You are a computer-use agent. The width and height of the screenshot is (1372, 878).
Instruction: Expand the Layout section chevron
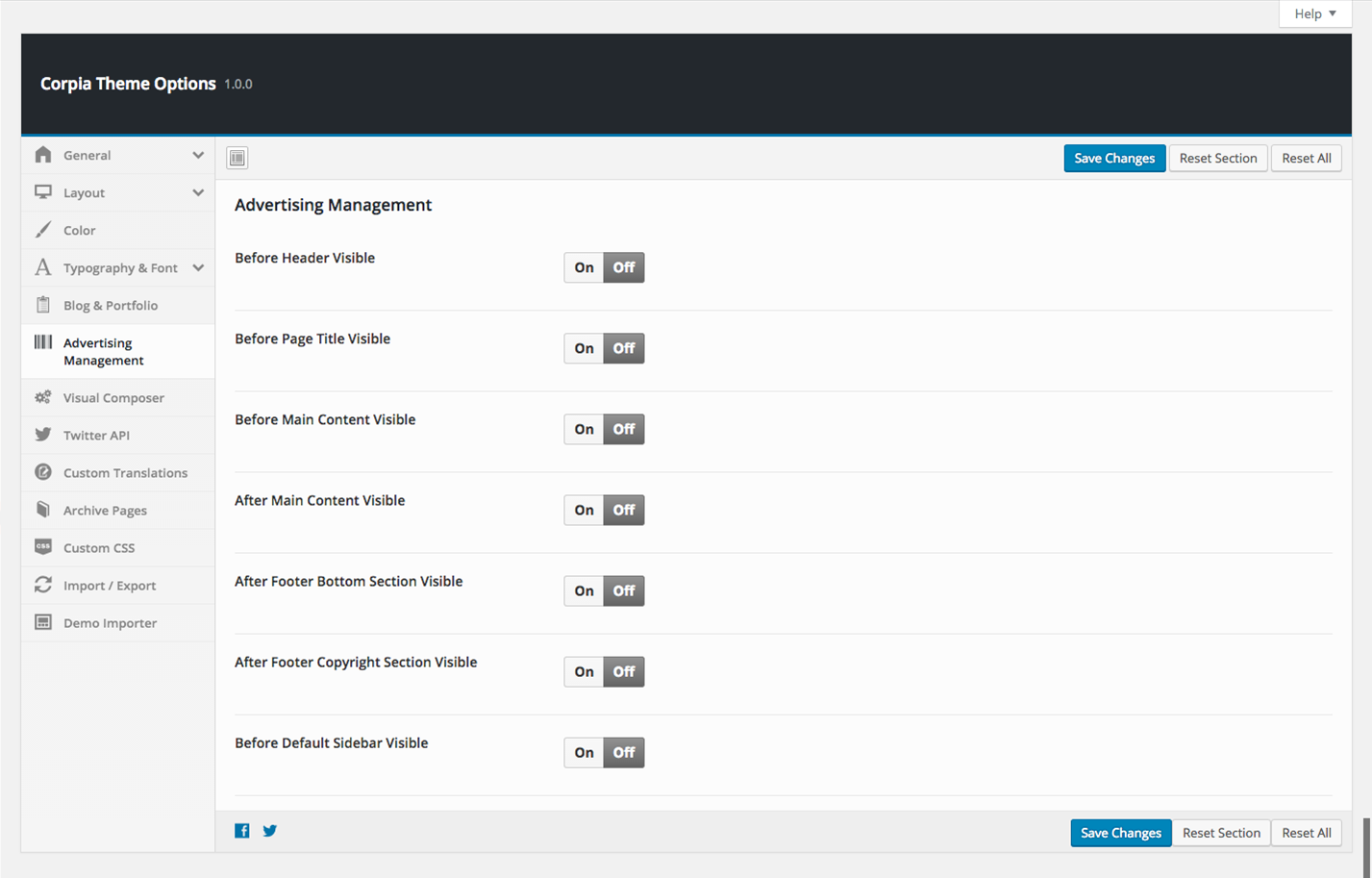(x=198, y=192)
